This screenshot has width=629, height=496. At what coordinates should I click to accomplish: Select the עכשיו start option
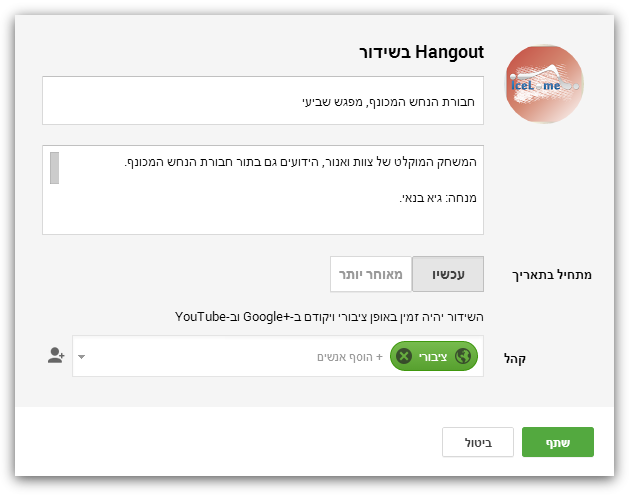(x=448, y=274)
